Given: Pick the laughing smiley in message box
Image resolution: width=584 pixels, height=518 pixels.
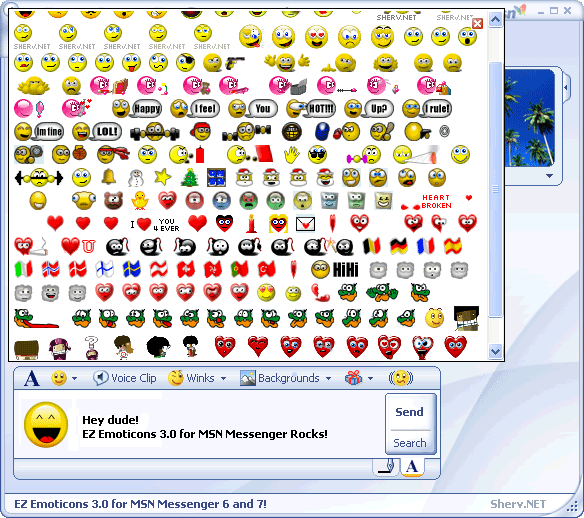Looking at the screenshot, I should point(46,424).
